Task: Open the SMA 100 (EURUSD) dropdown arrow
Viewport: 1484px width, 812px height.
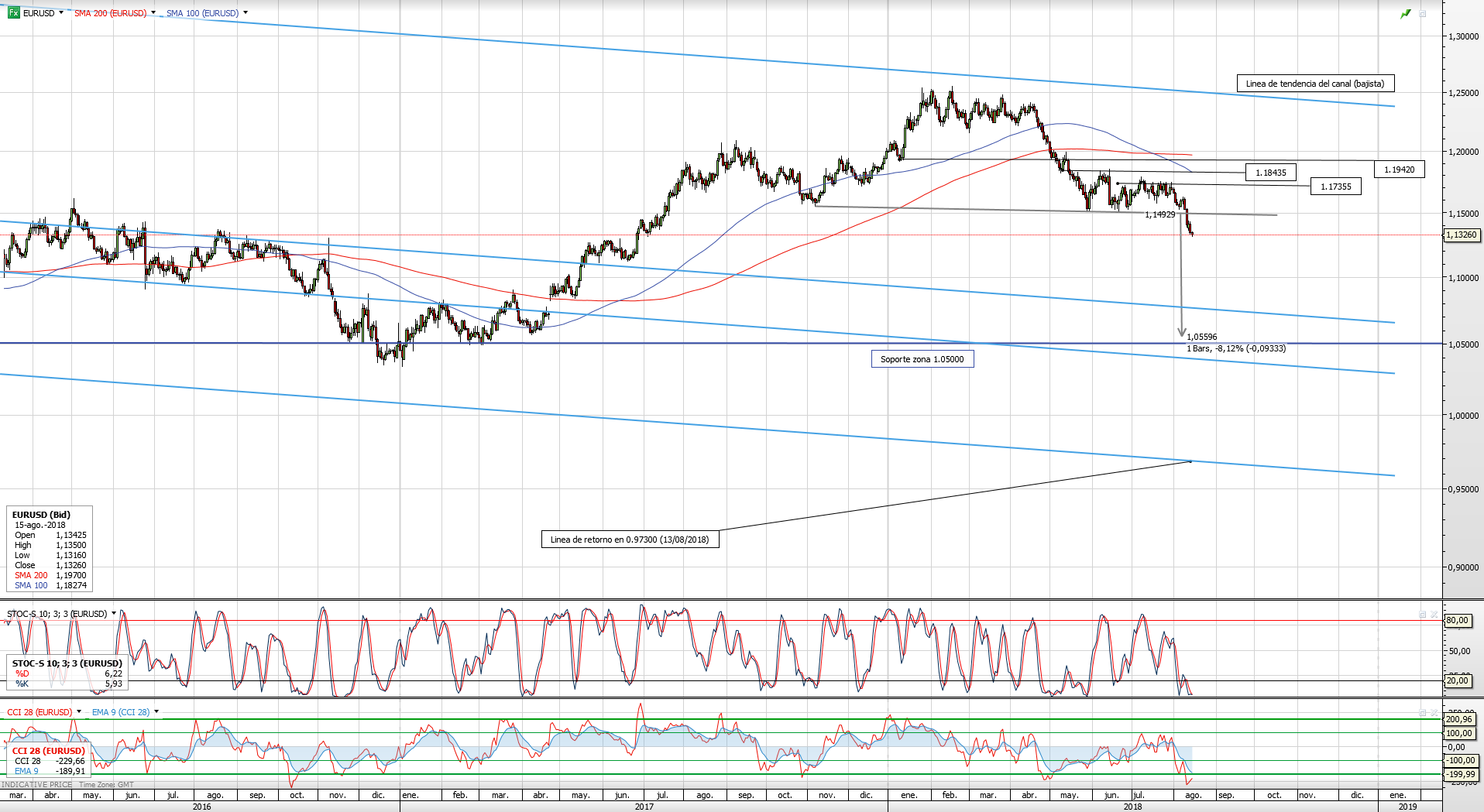Action: [x=246, y=12]
